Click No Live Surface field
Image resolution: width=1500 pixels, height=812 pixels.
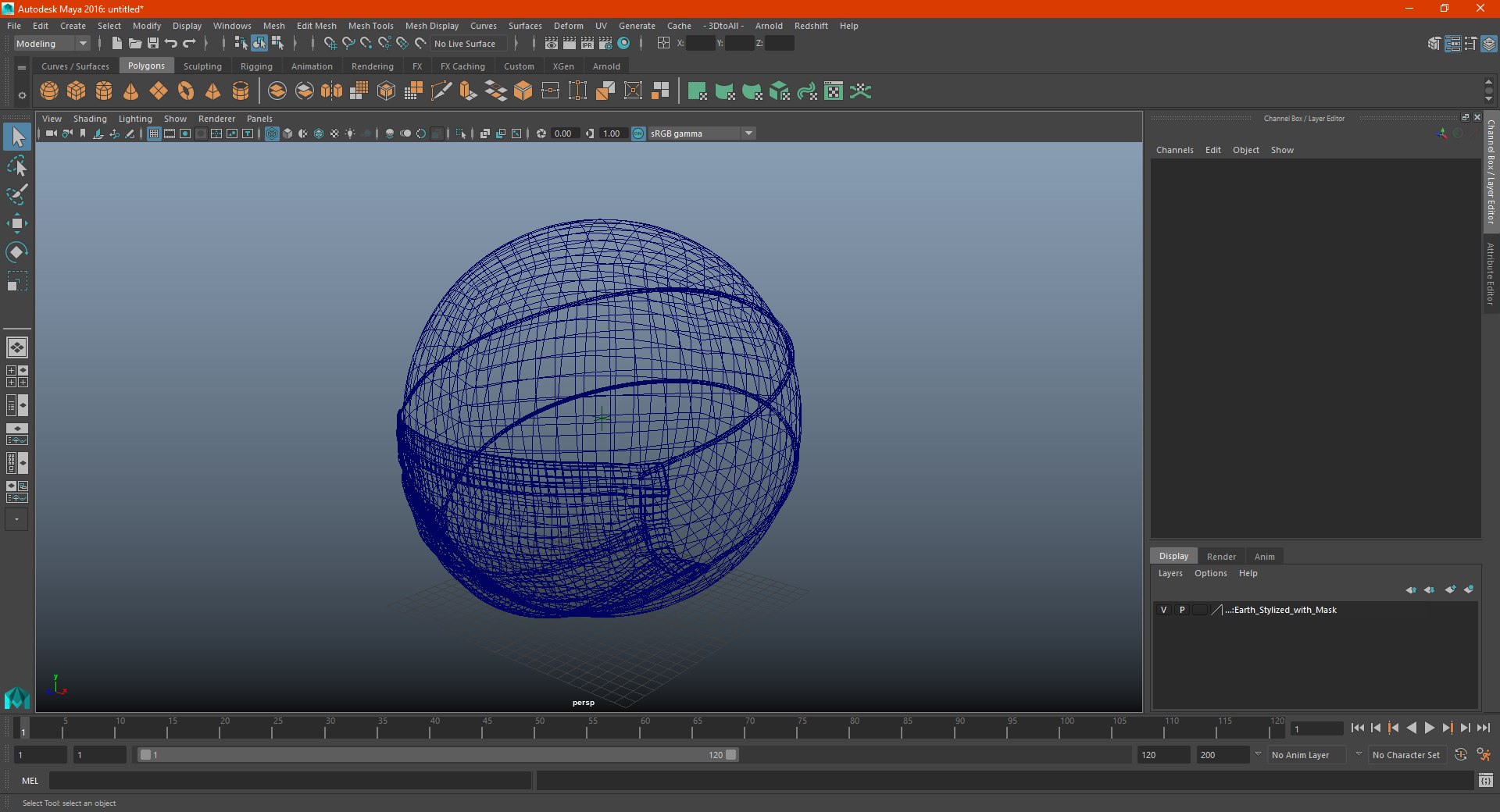[x=469, y=44]
